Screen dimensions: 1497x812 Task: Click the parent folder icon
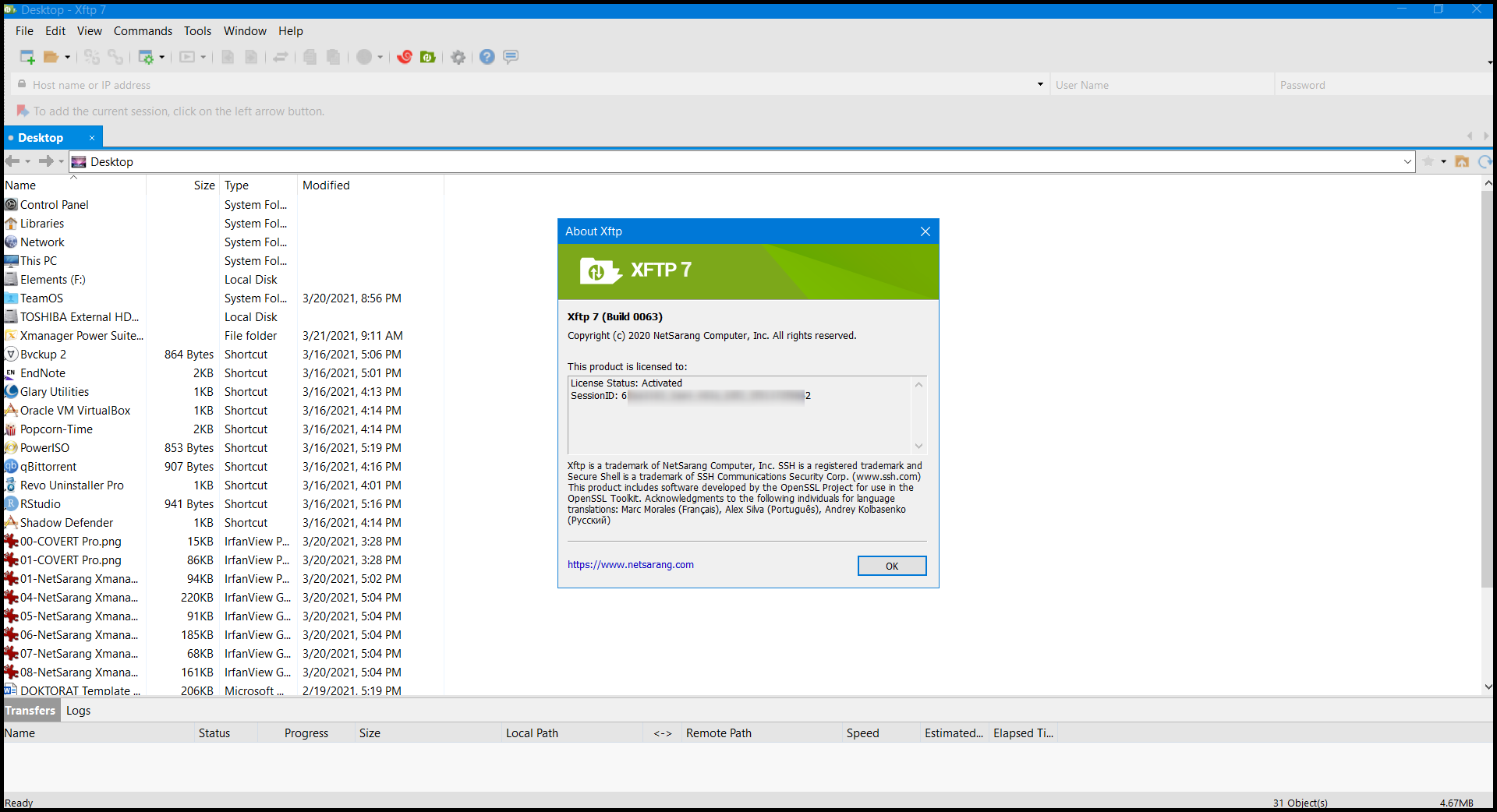pyautogui.click(x=1462, y=161)
